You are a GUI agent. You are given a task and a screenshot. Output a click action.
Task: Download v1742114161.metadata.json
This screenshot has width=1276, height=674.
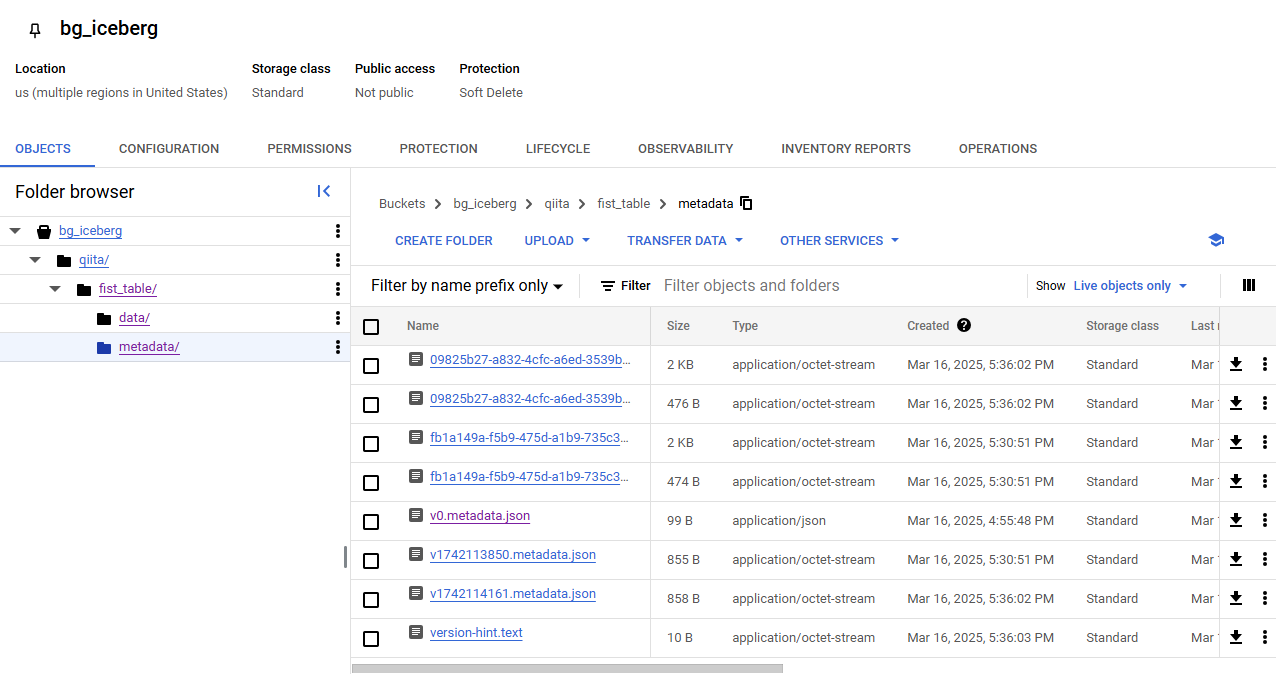(x=1236, y=598)
